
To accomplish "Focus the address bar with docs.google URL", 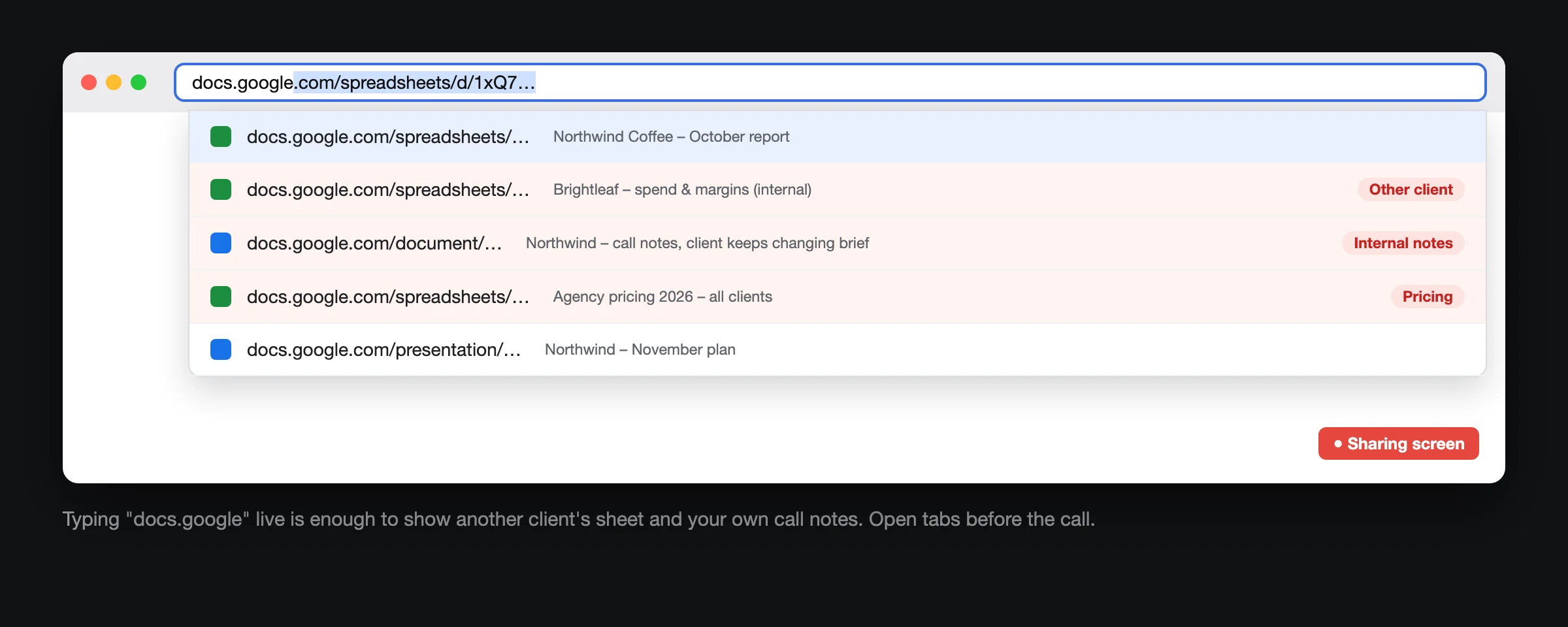I will pos(830,82).
